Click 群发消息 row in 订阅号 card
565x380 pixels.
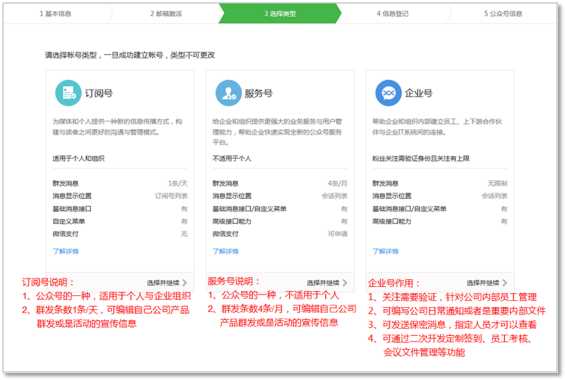click(120, 183)
